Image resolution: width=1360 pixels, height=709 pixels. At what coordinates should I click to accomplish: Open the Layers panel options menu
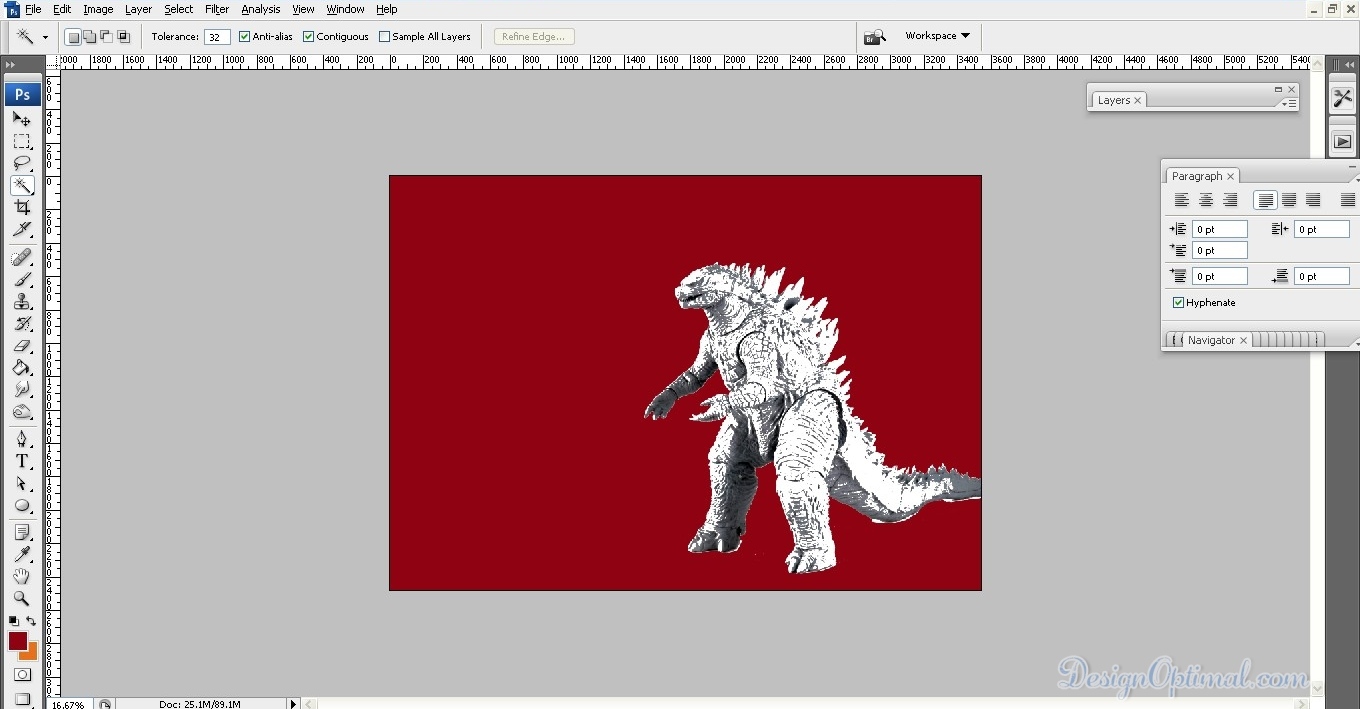(x=1290, y=103)
